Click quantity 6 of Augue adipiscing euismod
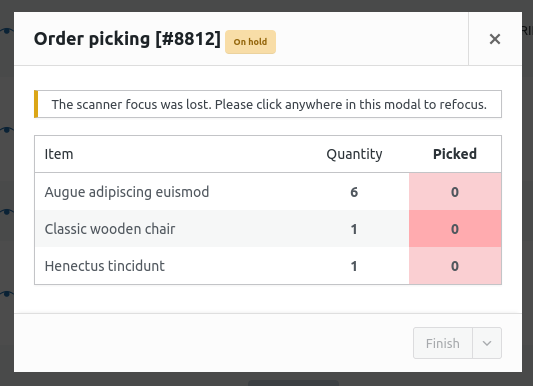533x386 pixels. tap(354, 192)
